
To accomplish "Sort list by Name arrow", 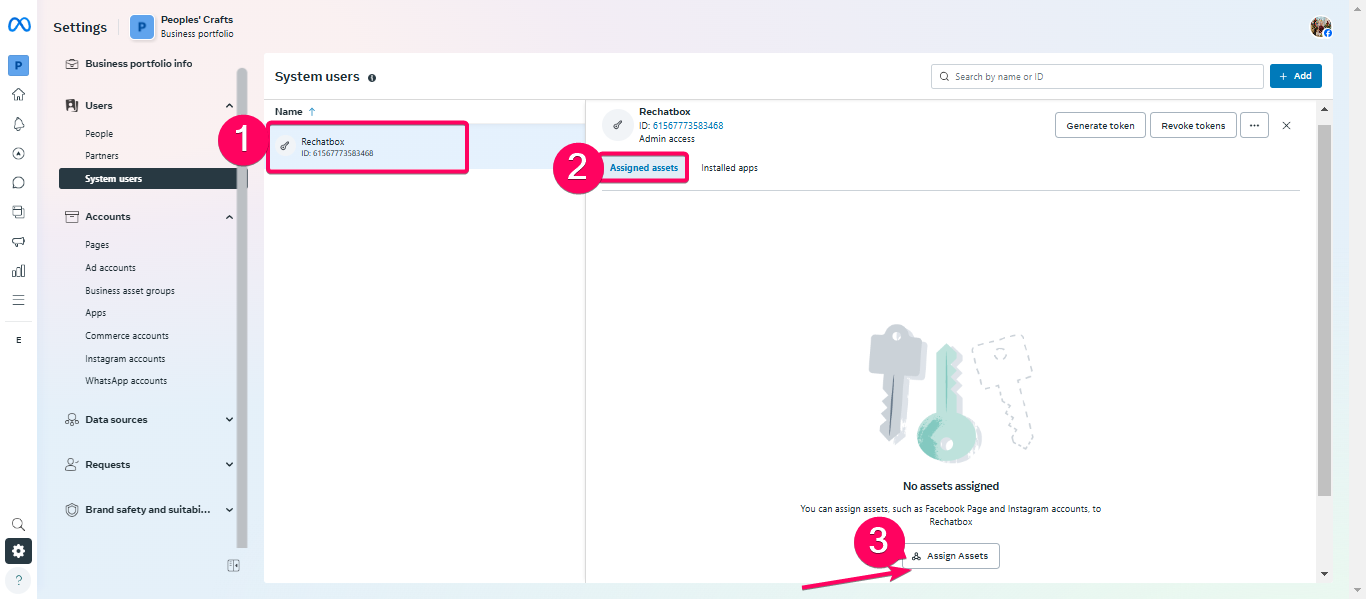I will coord(312,112).
